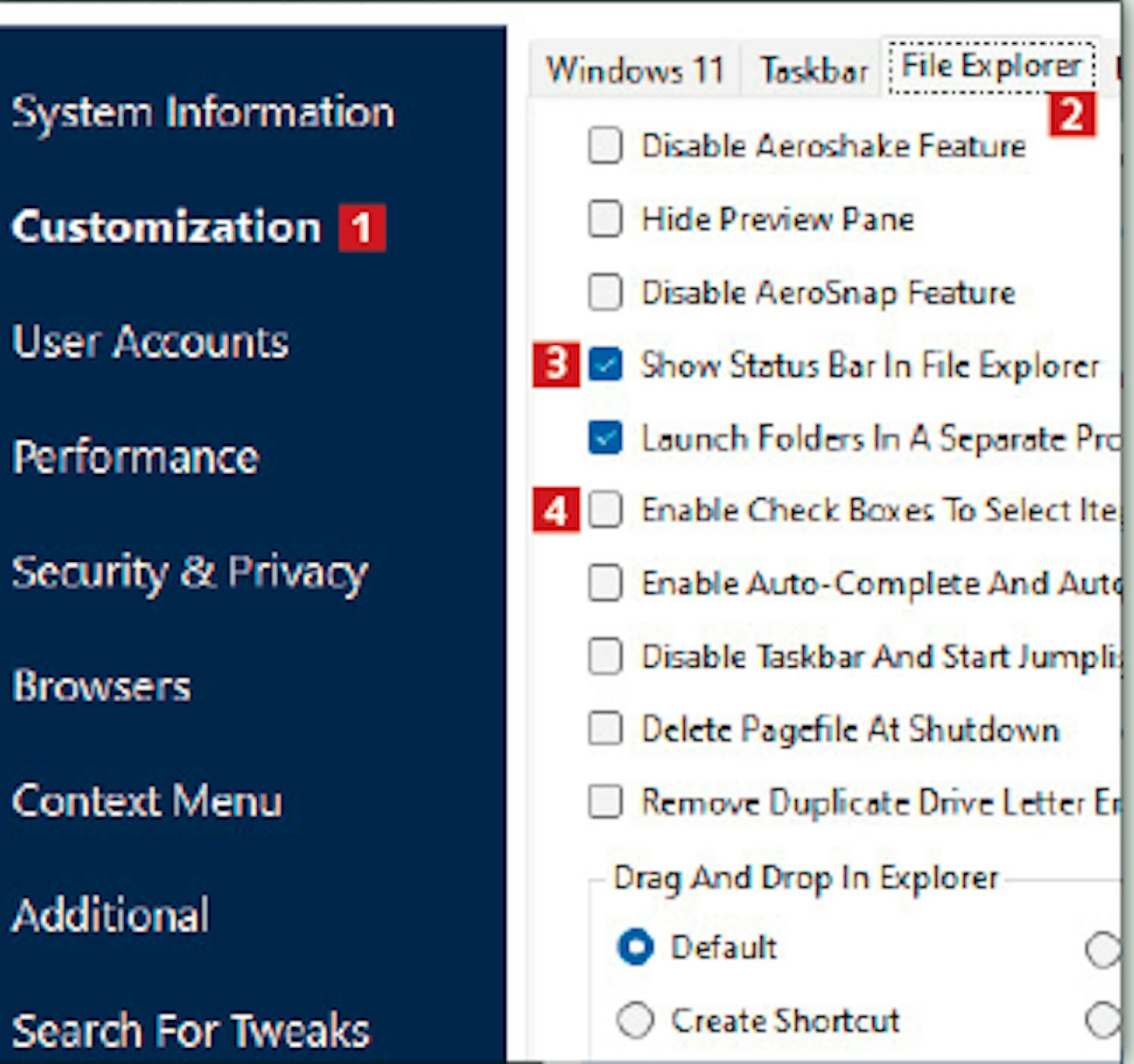Open the Context Menu section
Screen dimensions: 1134x1064
point(147,801)
